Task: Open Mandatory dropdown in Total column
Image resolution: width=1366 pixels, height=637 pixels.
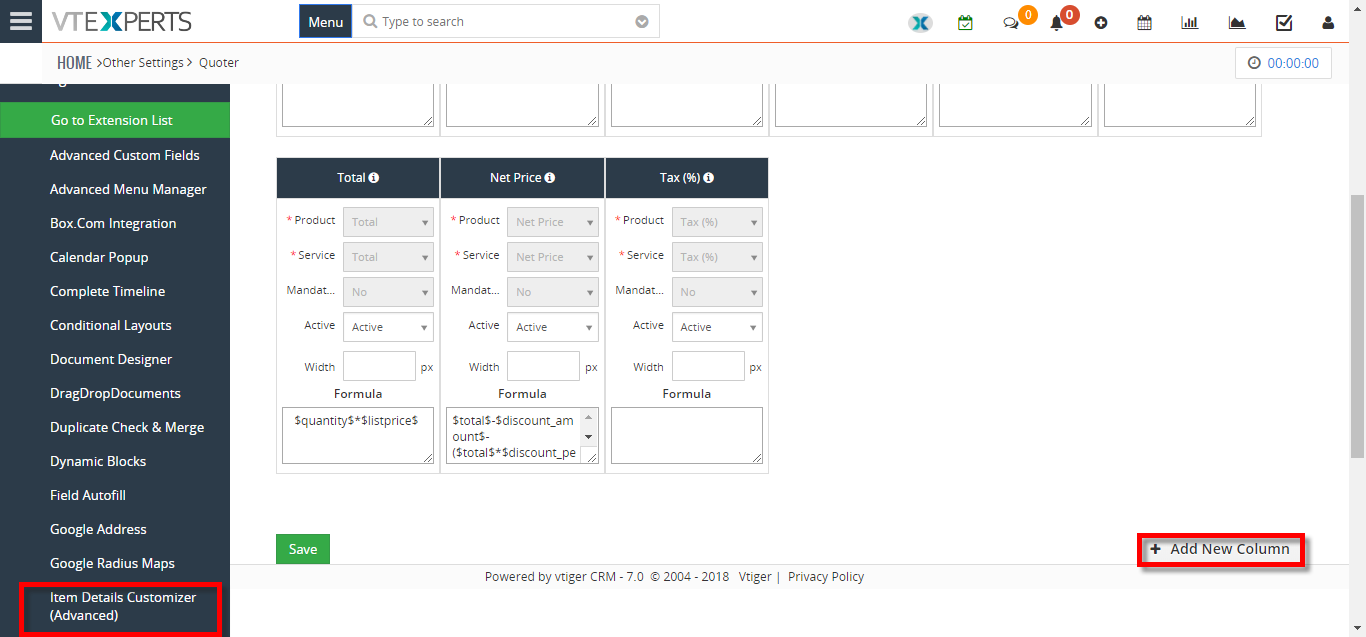Action: [388, 292]
